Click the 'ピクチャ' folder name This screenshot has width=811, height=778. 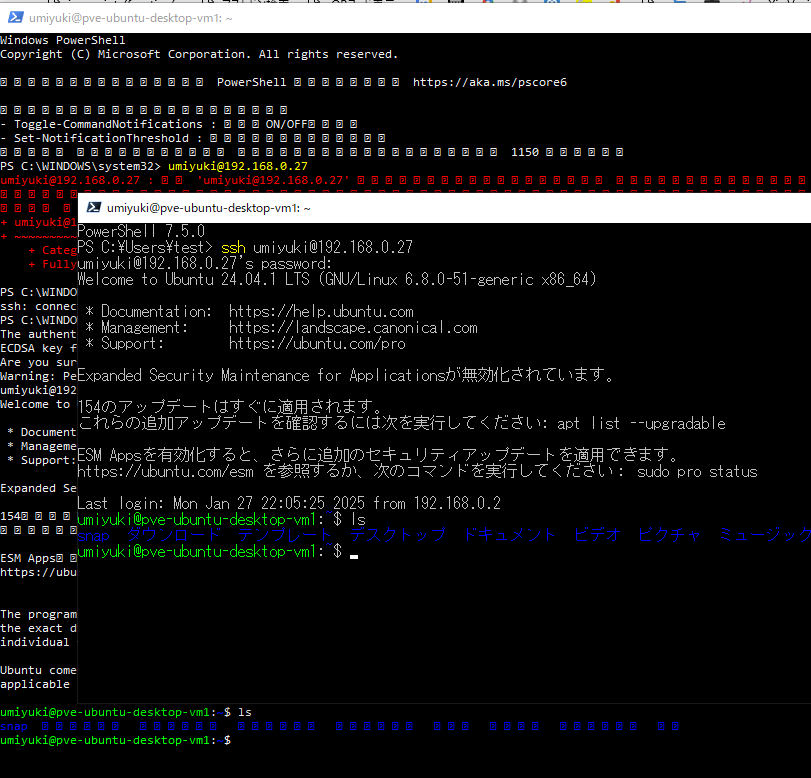669,535
